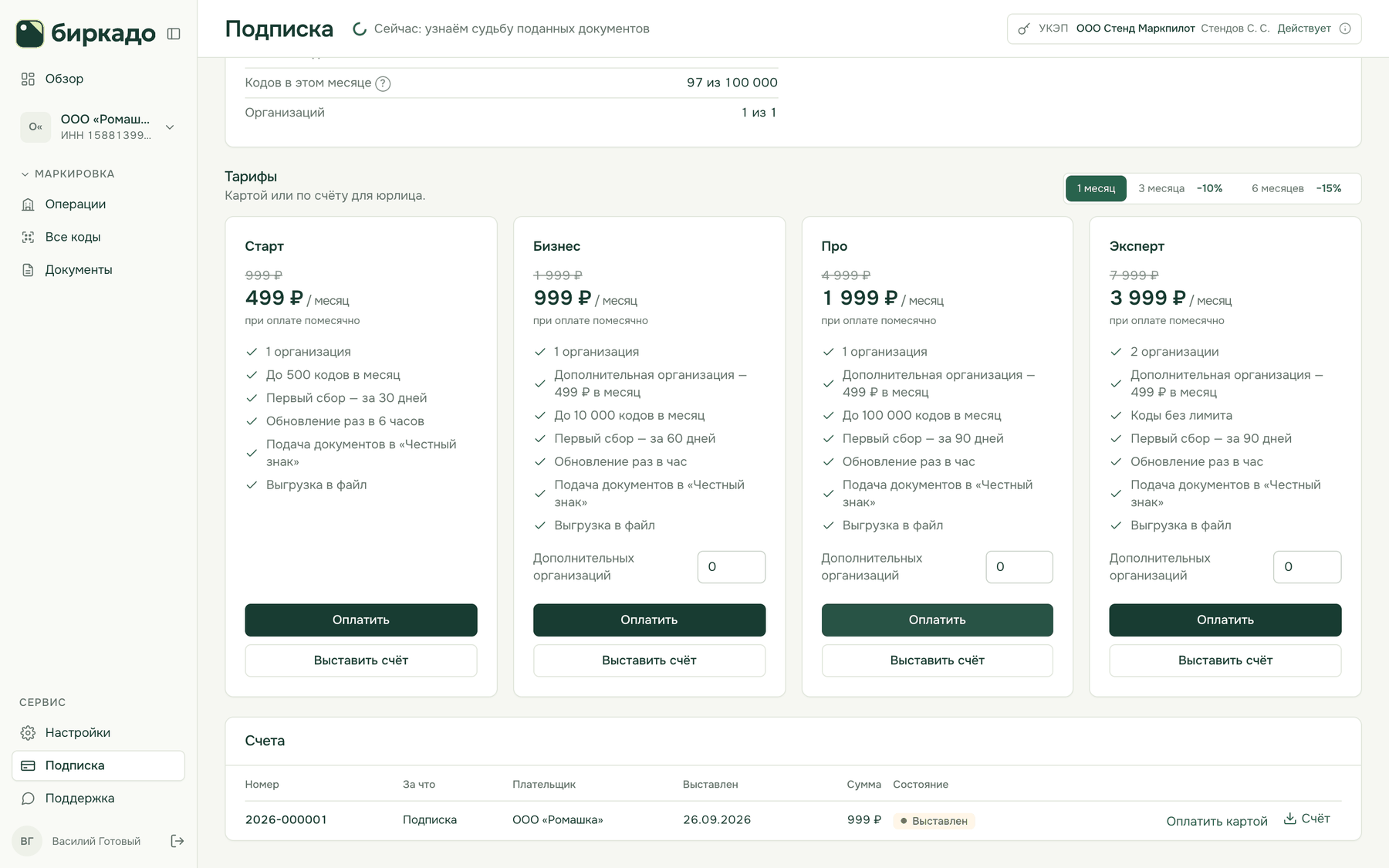Focus additional organizations field in Бизнес plan

[732, 567]
